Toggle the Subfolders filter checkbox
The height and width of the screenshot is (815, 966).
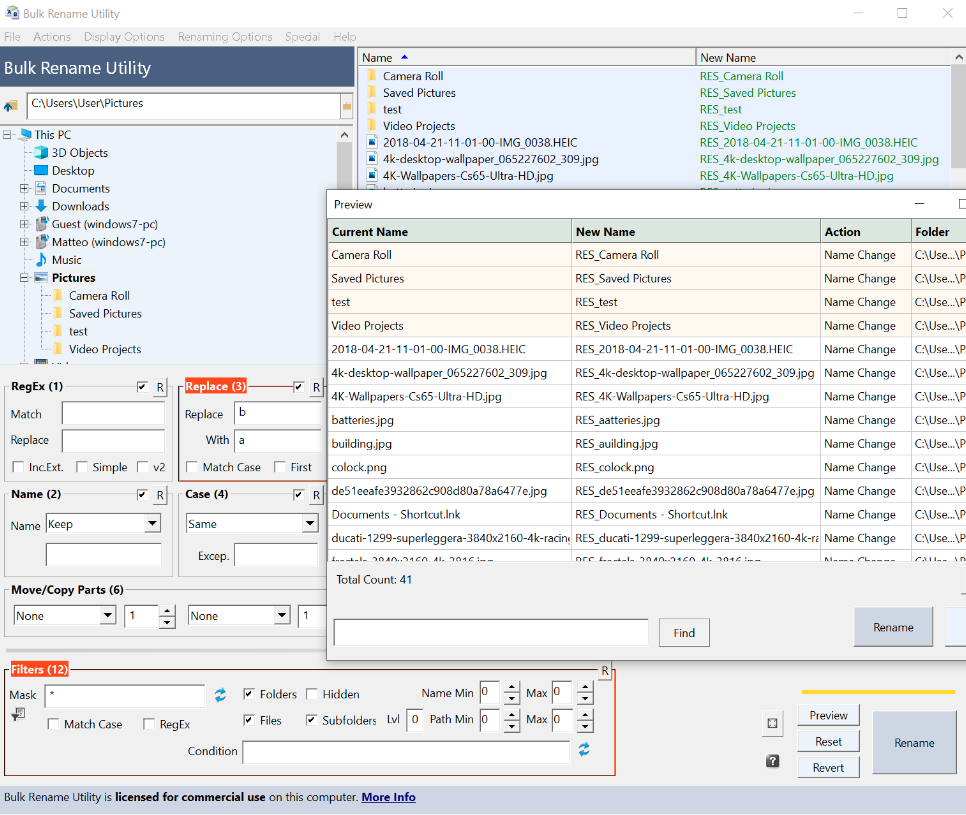click(x=312, y=720)
